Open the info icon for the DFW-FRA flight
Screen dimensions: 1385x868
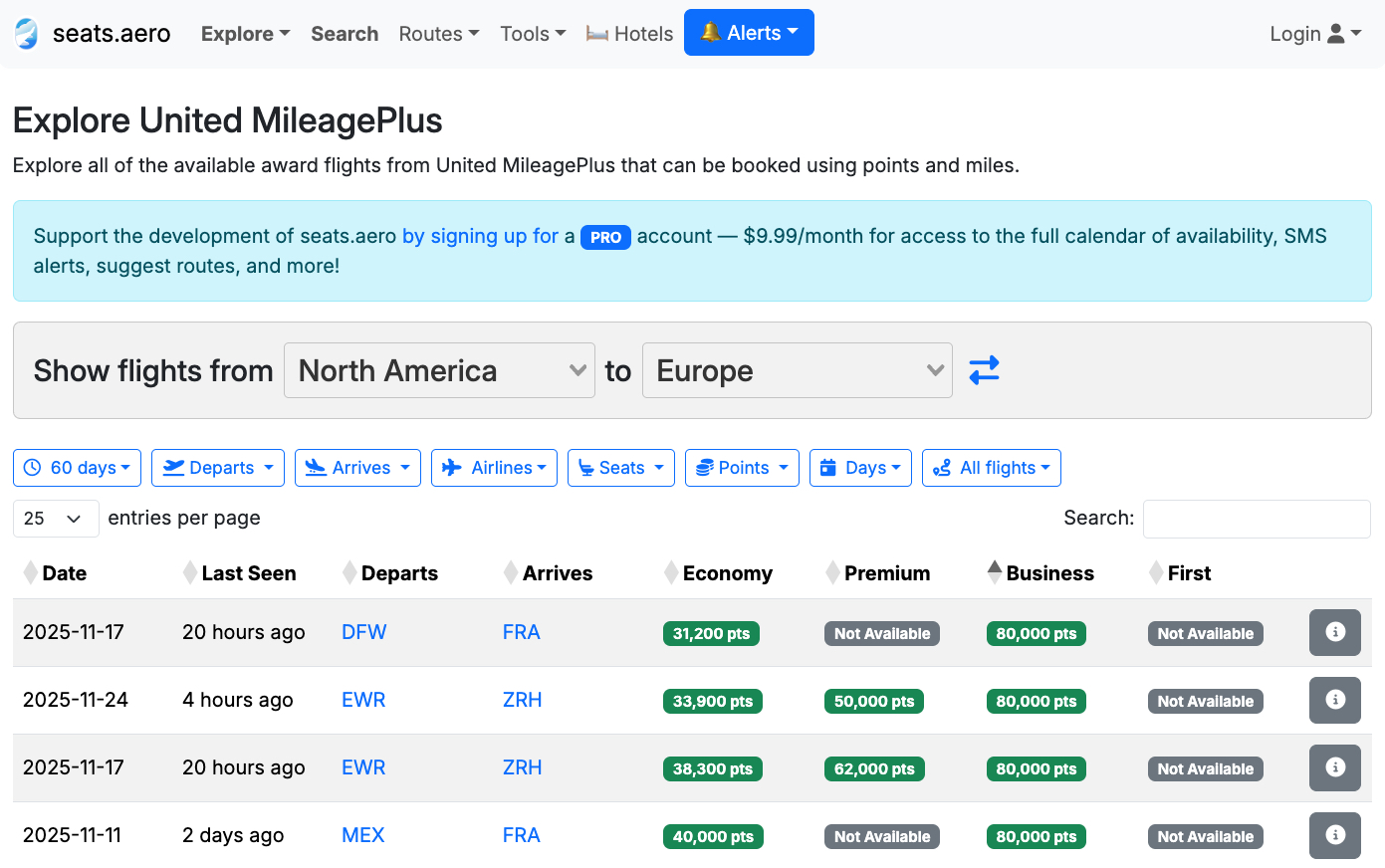(1334, 632)
